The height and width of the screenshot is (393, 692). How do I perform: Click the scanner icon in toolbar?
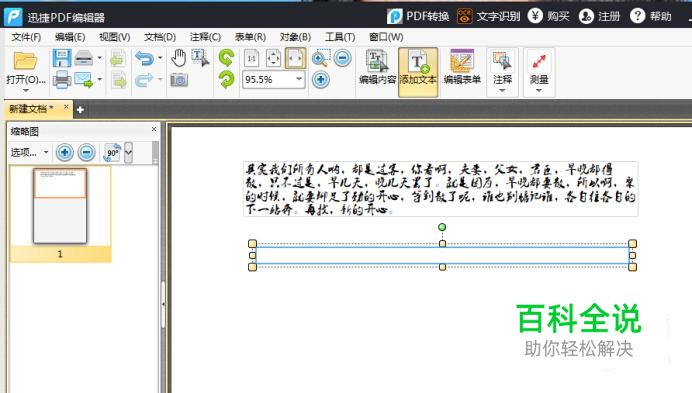click(x=84, y=58)
